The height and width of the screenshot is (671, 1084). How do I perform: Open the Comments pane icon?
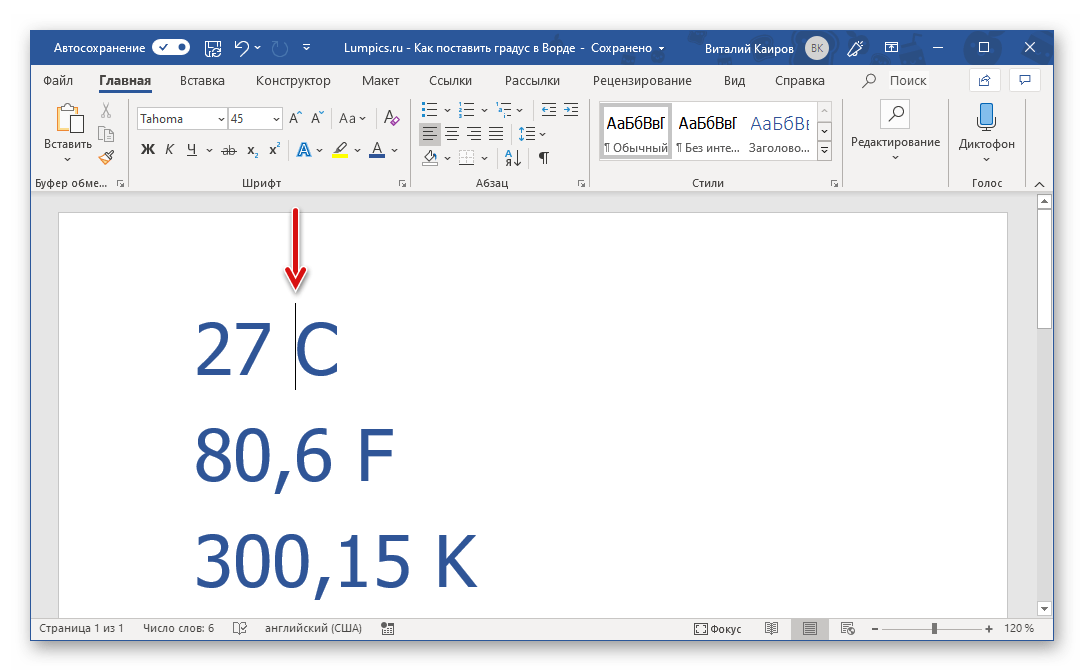click(x=1025, y=80)
